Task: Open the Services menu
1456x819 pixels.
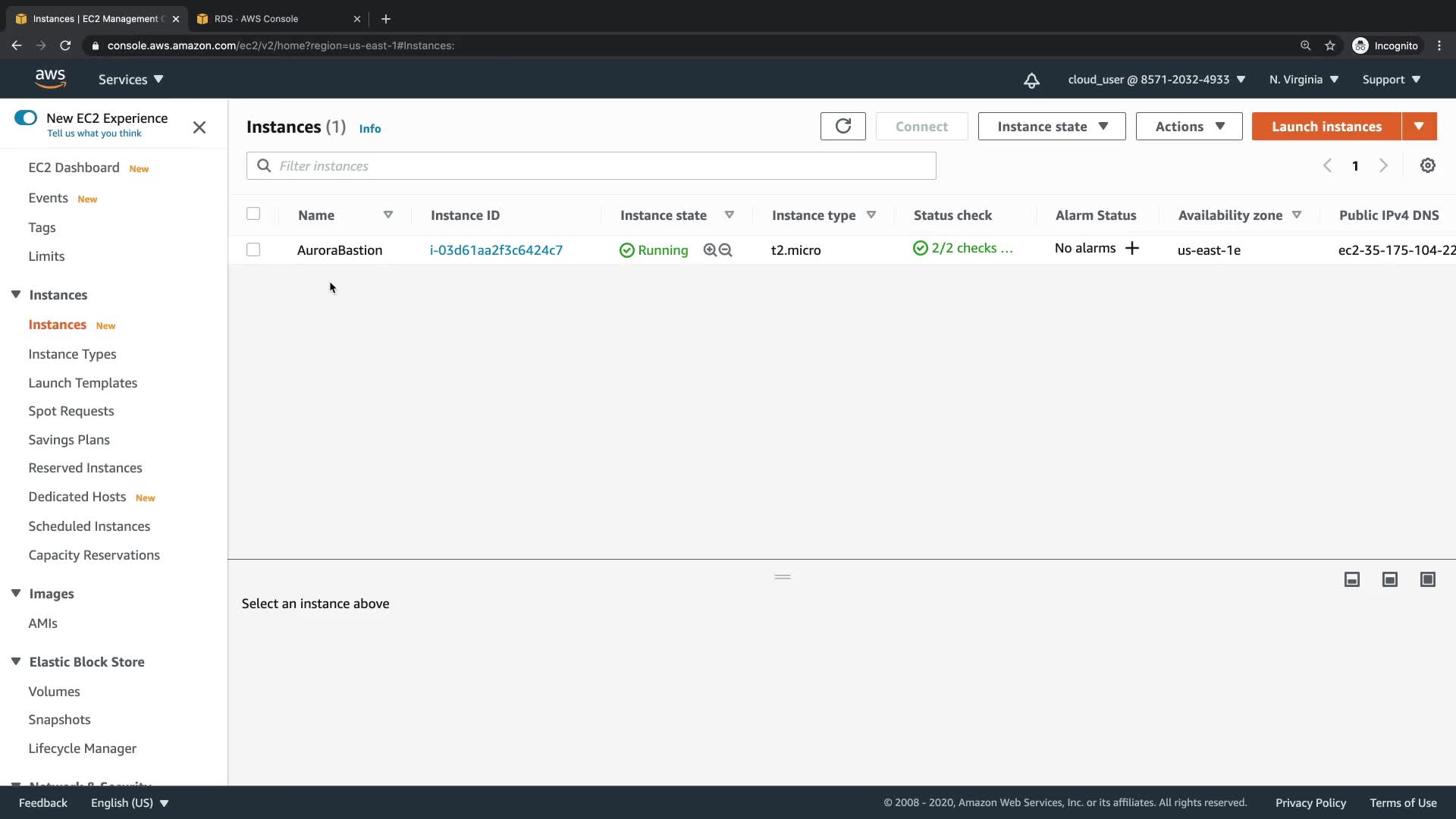Action: [x=130, y=80]
